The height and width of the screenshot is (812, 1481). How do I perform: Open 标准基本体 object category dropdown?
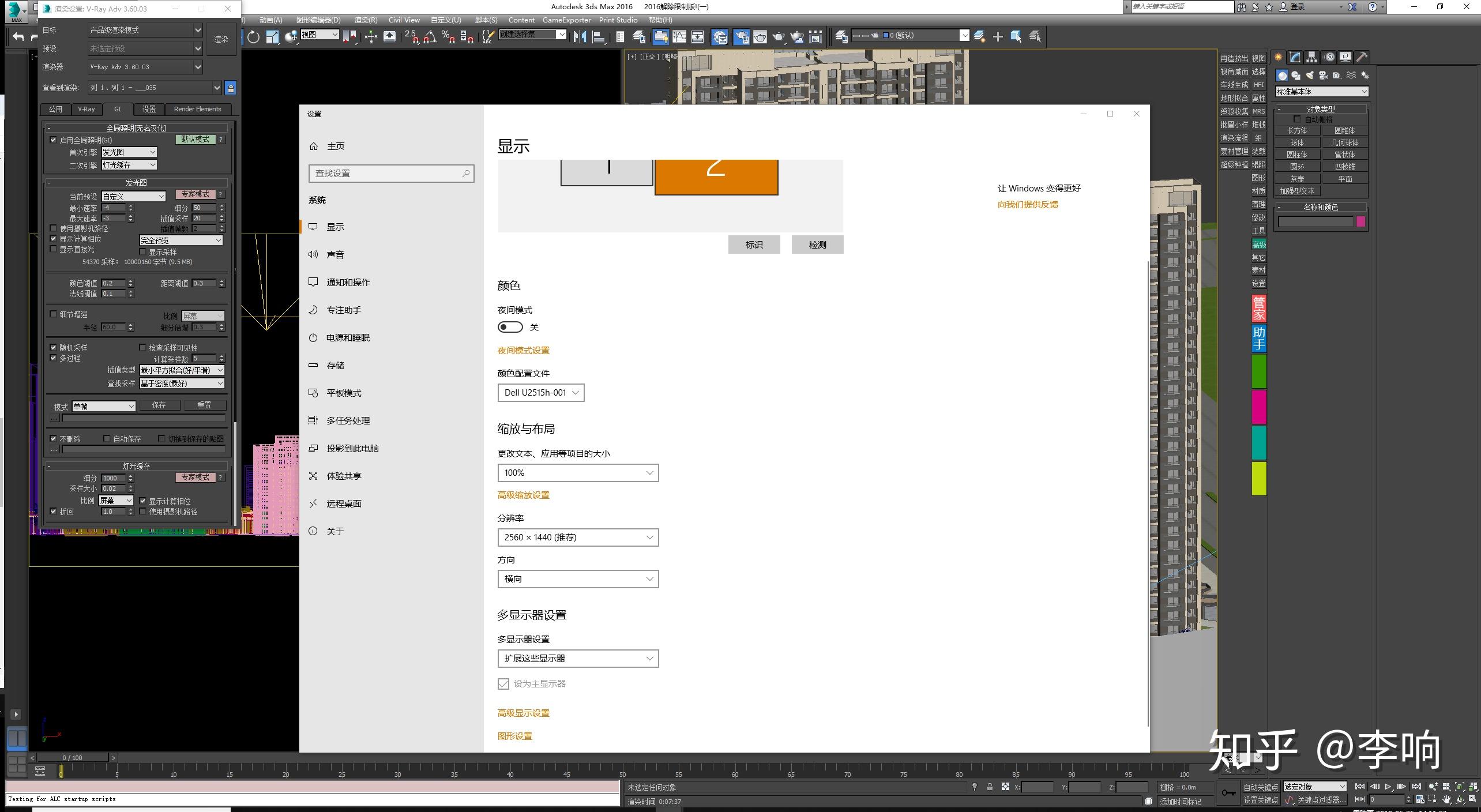(x=1321, y=92)
